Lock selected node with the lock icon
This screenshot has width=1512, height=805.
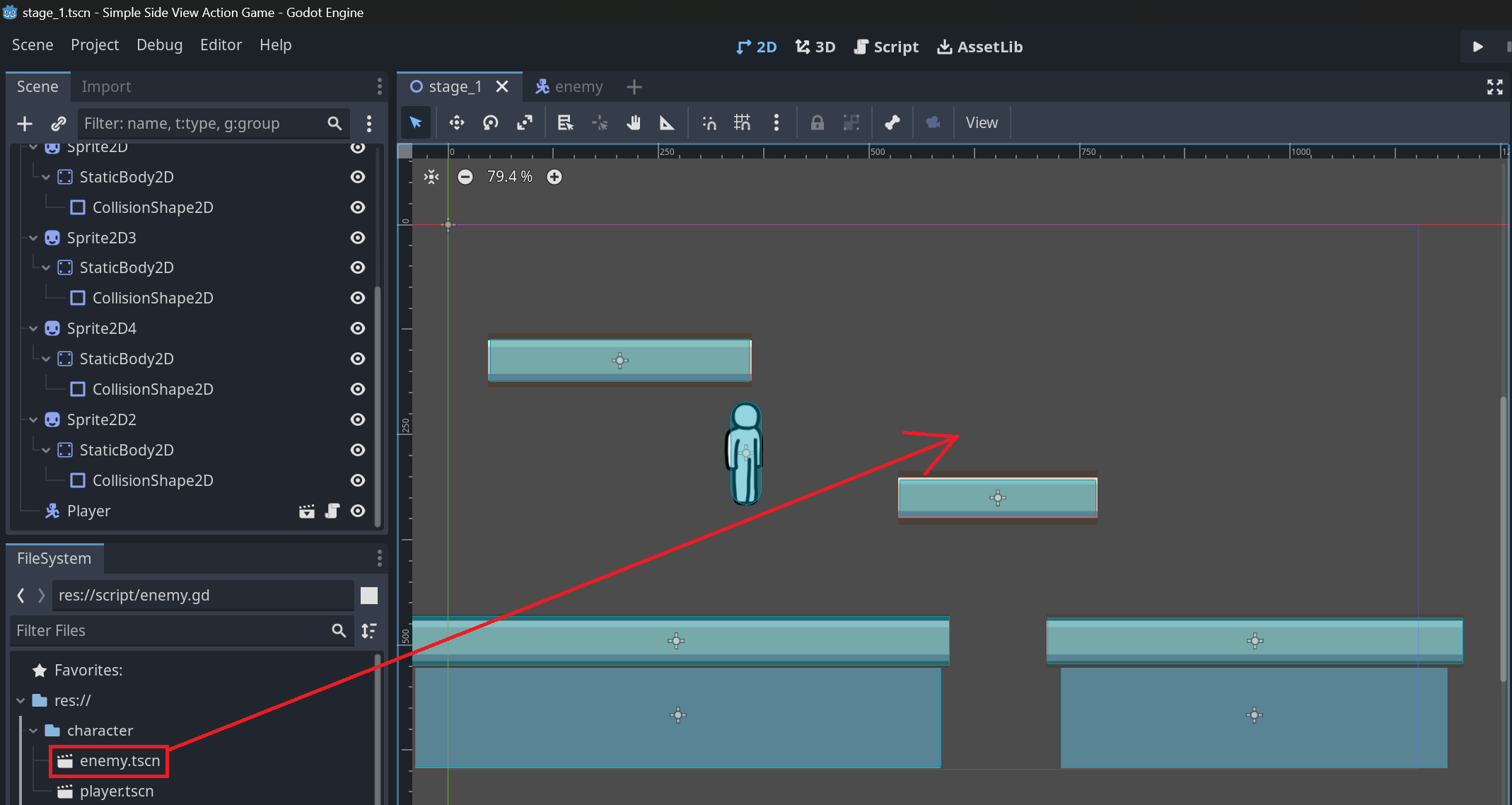tap(817, 123)
